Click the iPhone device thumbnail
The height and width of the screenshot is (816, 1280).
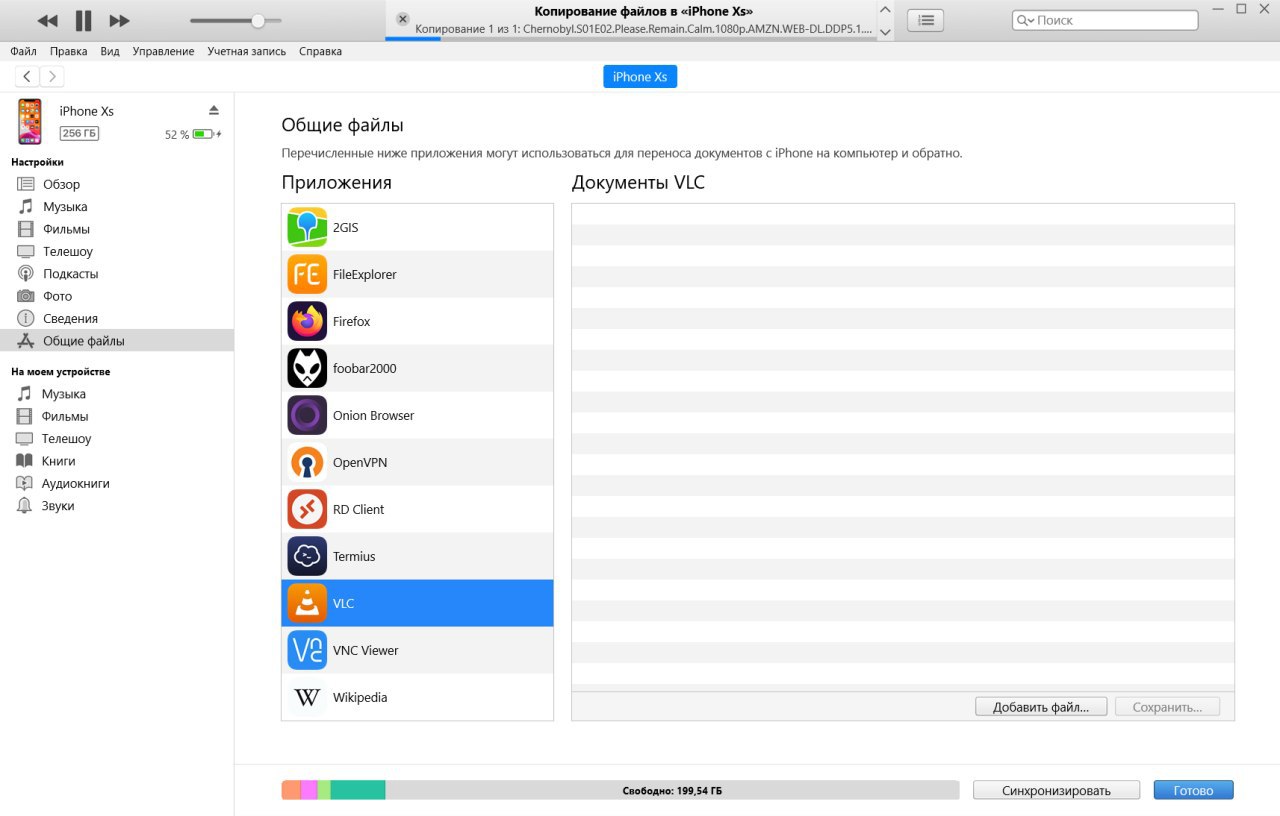click(x=30, y=122)
